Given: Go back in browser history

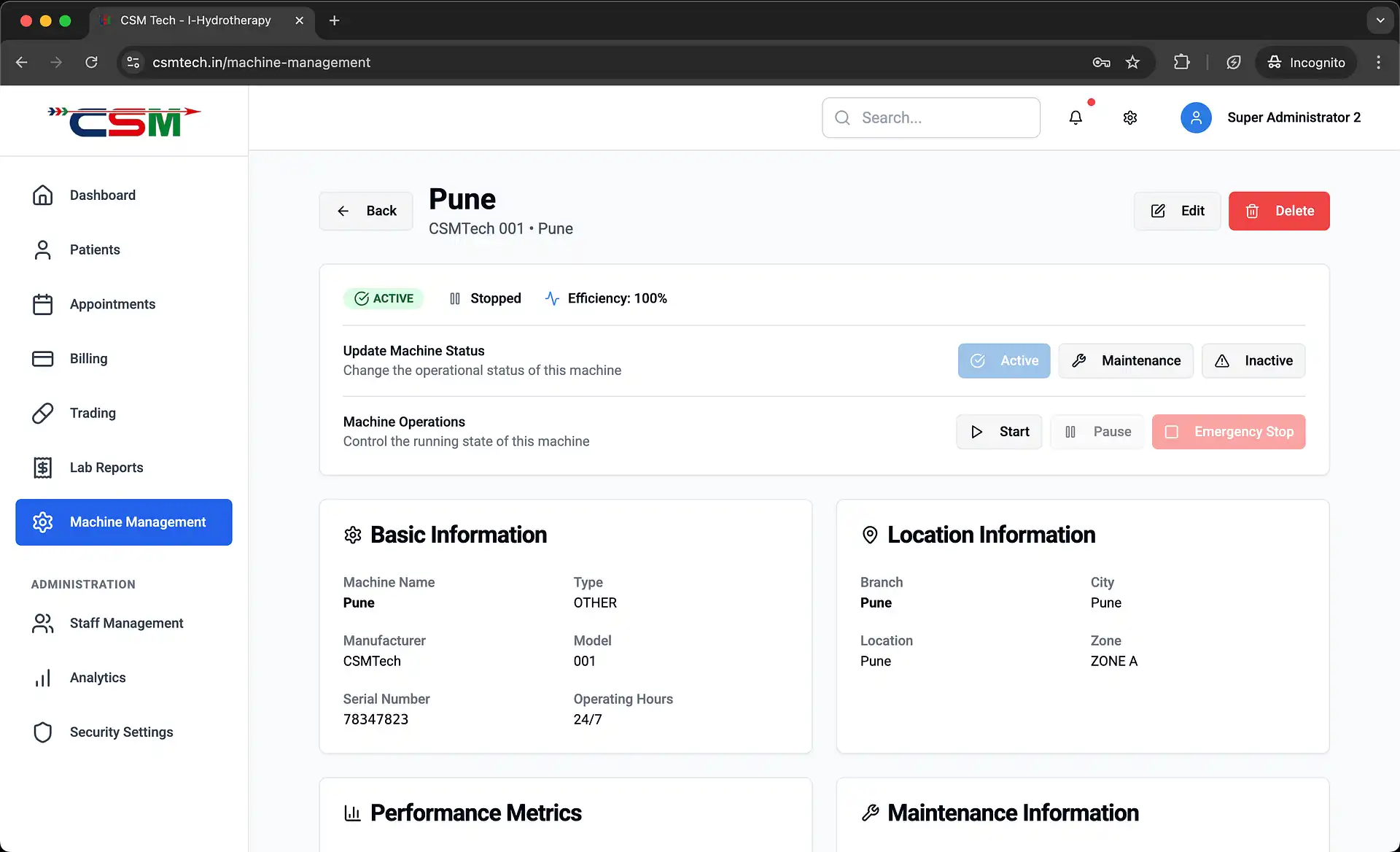Looking at the screenshot, I should point(22,62).
